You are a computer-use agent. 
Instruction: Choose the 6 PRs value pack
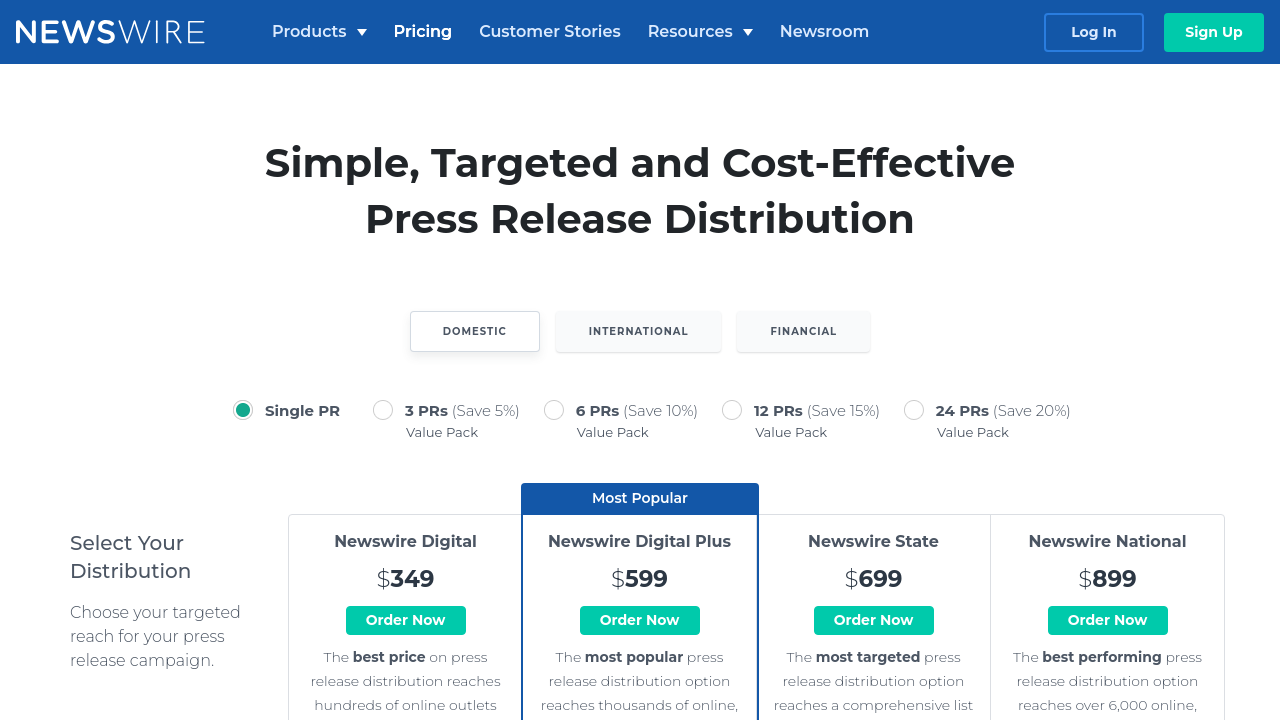click(x=554, y=410)
